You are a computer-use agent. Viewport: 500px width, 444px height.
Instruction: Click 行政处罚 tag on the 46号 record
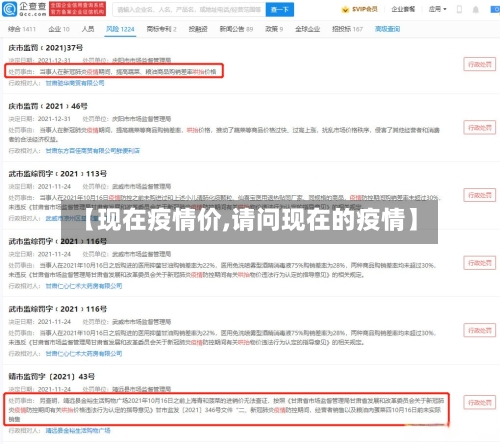[480, 128]
